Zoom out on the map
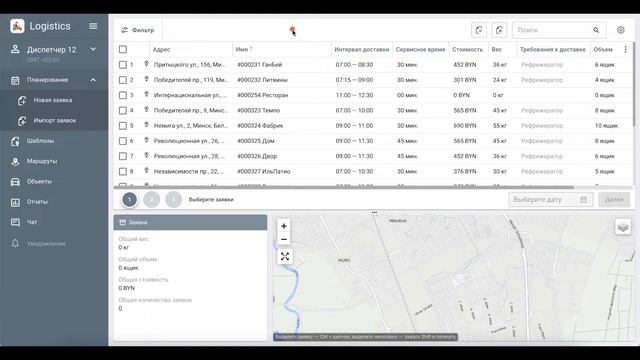The width and height of the screenshot is (640, 360). pyautogui.click(x=284, y=239)
